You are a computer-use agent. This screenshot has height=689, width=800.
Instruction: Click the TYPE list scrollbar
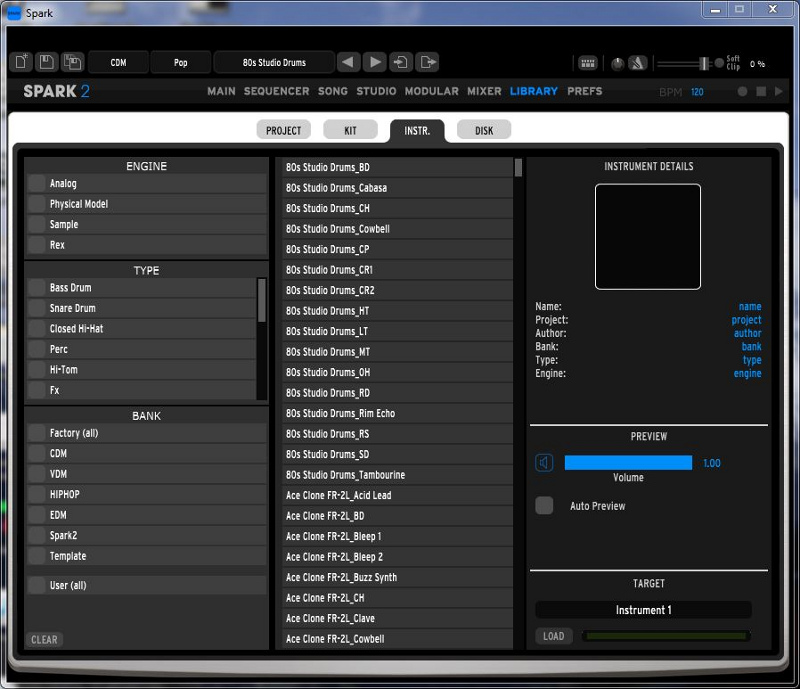point(262,300)
